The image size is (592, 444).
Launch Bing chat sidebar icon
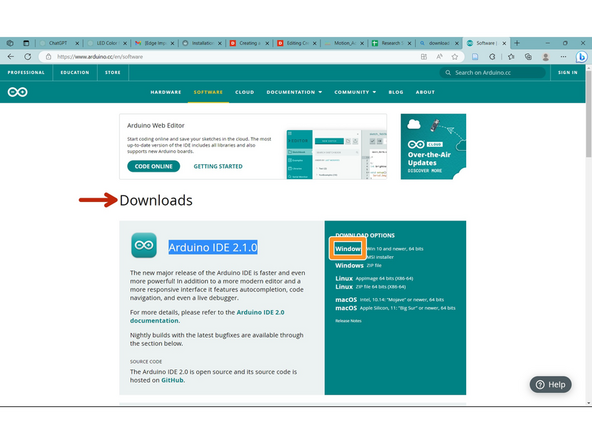click(x=581, y=57)
